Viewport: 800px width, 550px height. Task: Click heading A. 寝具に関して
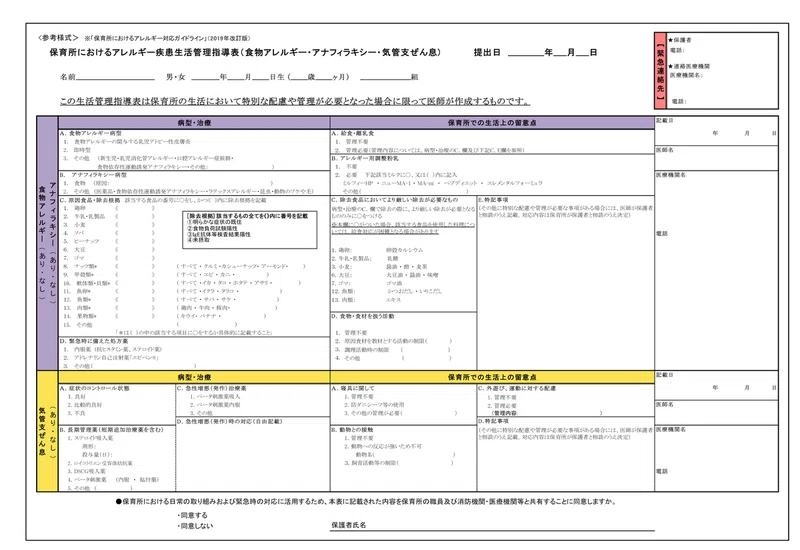(353, 388)
